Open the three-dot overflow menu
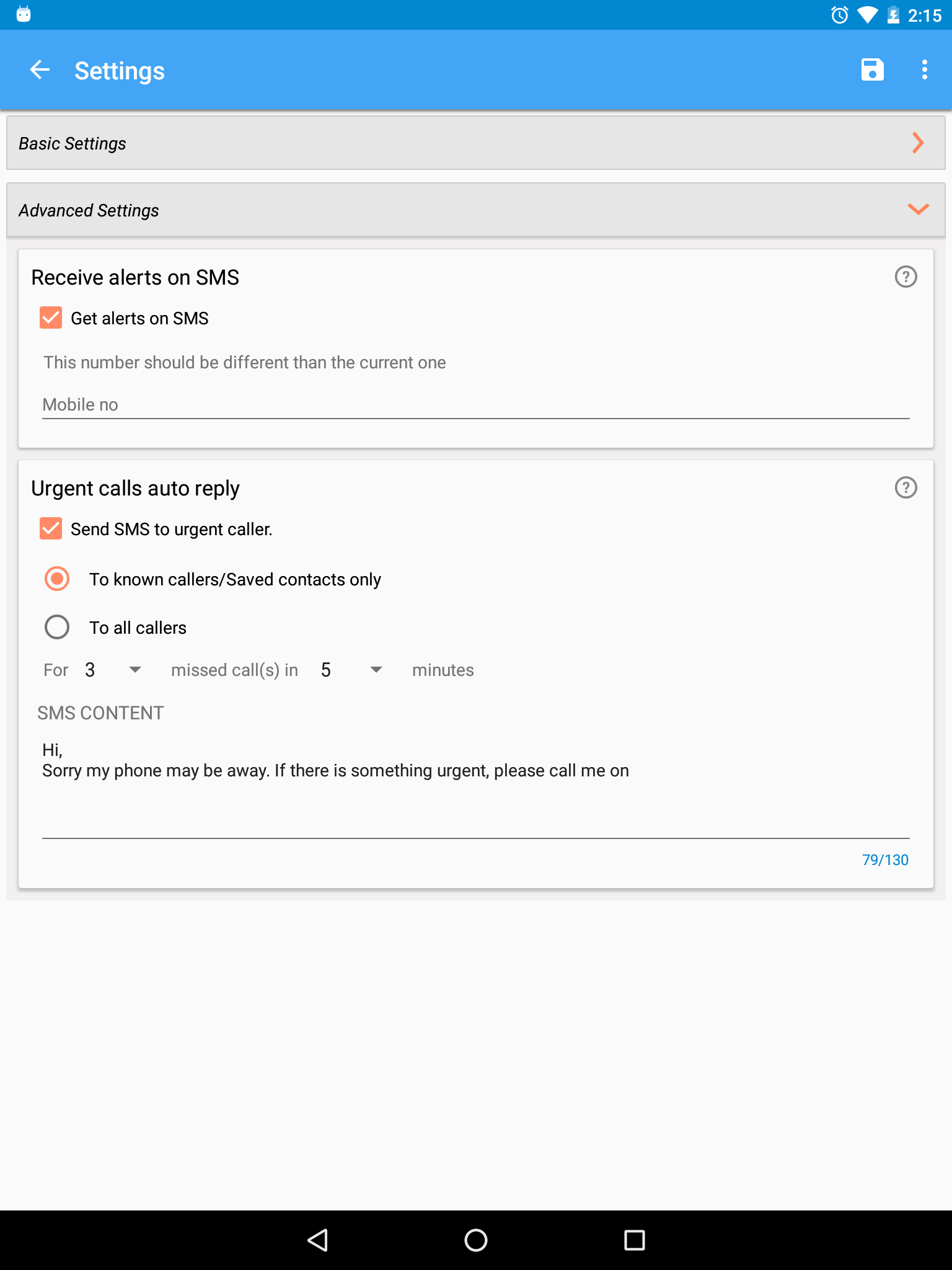 click(924, 69)
